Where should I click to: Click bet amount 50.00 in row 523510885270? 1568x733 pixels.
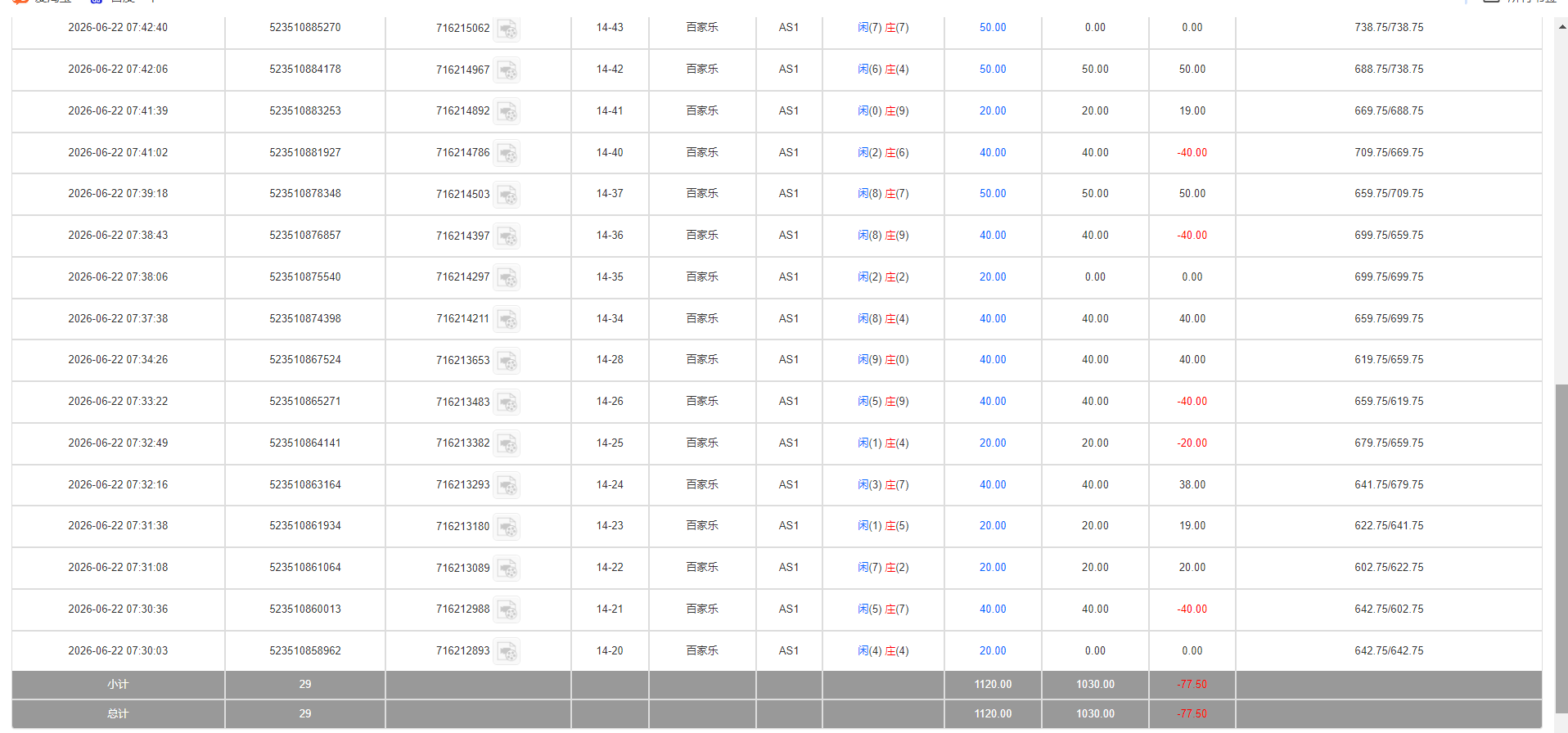pos(993,28)
